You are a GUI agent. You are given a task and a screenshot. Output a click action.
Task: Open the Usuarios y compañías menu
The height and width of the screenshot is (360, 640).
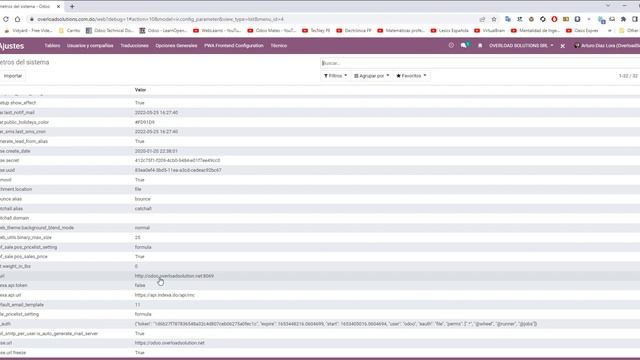click(90, 46)
